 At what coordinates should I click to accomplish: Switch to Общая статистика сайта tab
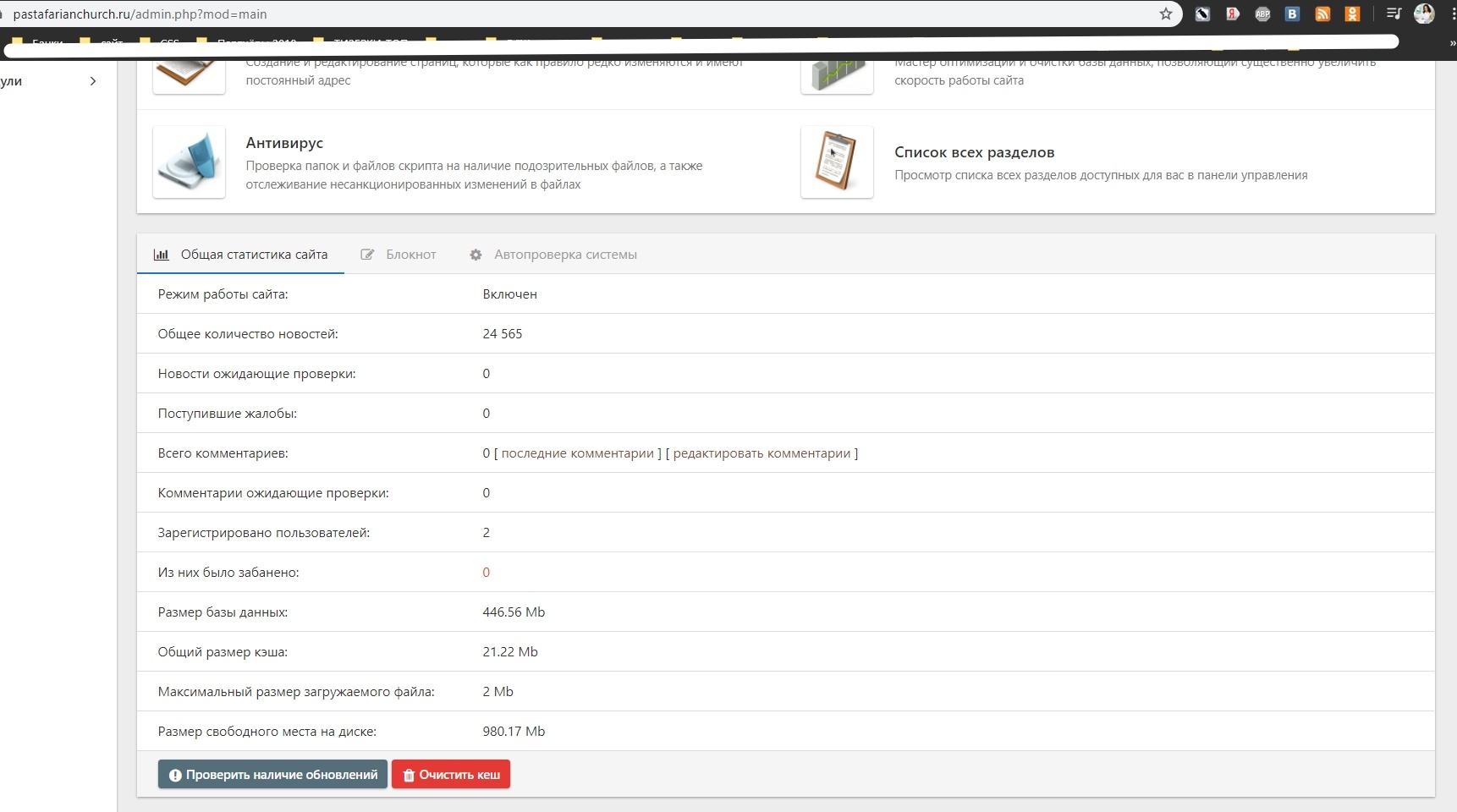240,255
